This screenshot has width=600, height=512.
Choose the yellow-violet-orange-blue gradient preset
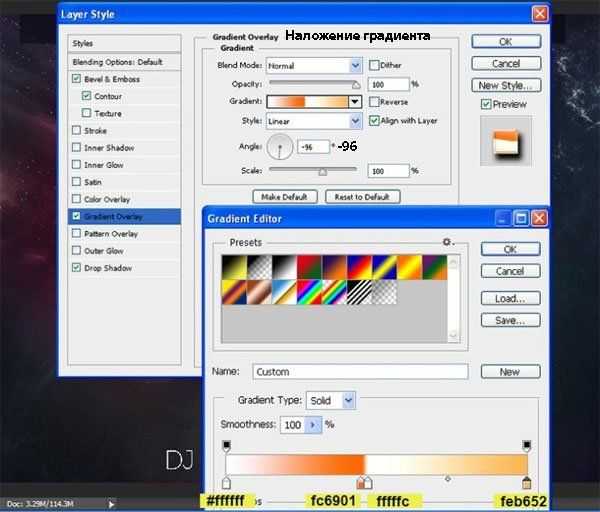[234, 292]
